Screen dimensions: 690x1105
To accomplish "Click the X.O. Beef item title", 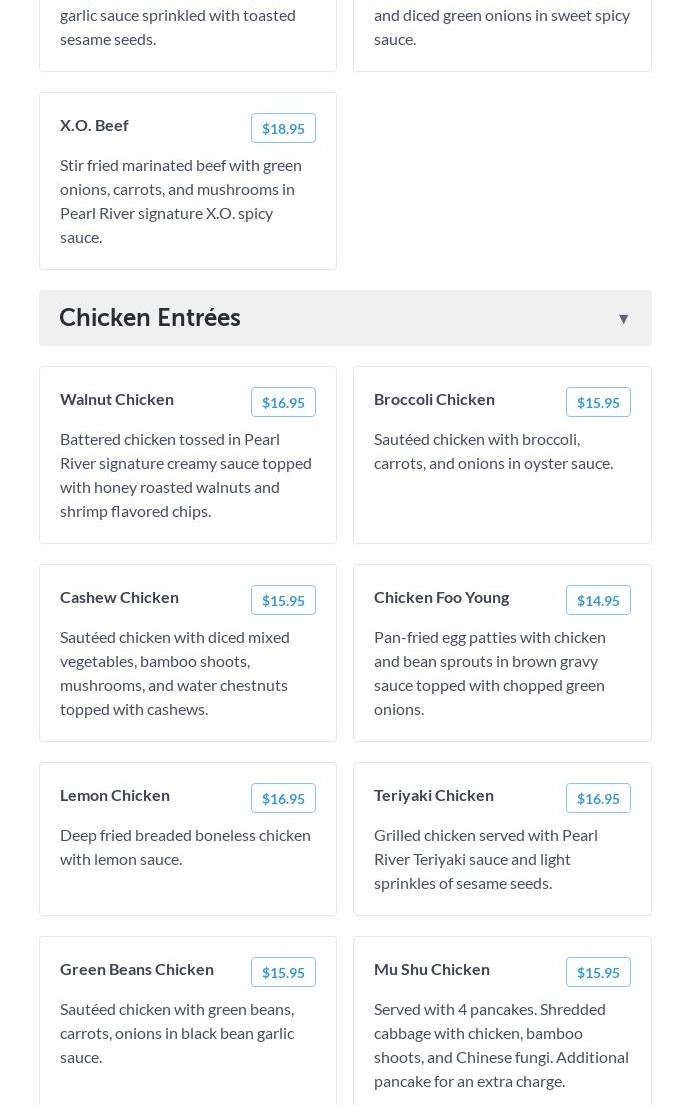I will pos(94,125).
